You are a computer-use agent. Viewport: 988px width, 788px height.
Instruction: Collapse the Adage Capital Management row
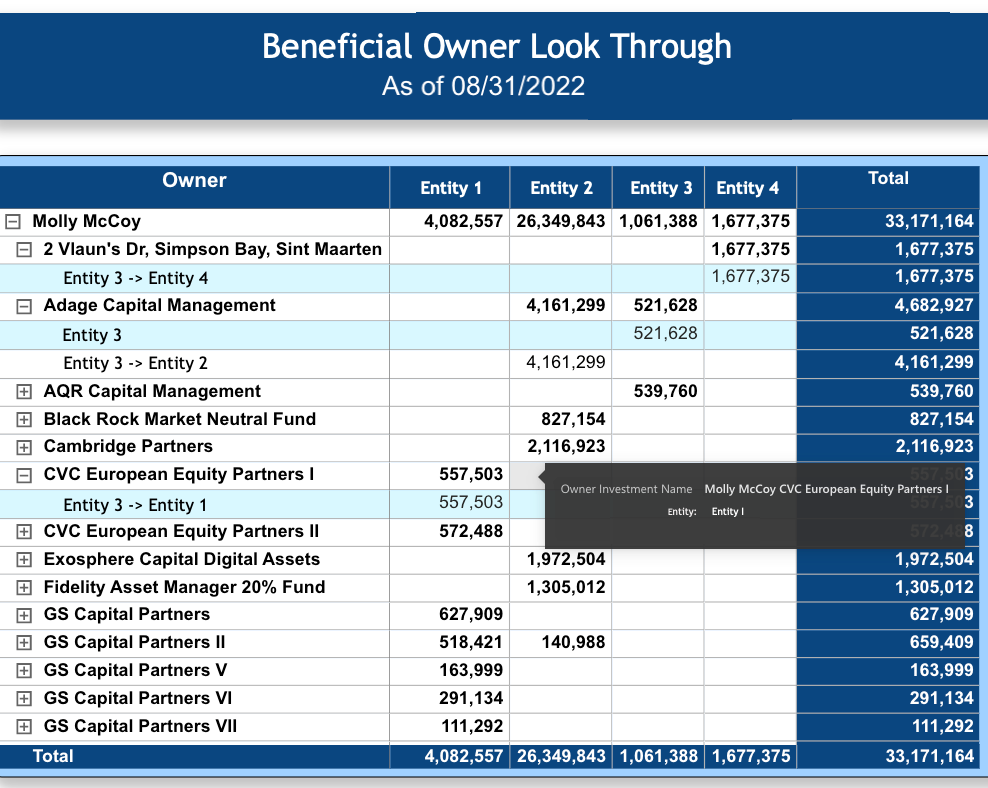(24, 306)
